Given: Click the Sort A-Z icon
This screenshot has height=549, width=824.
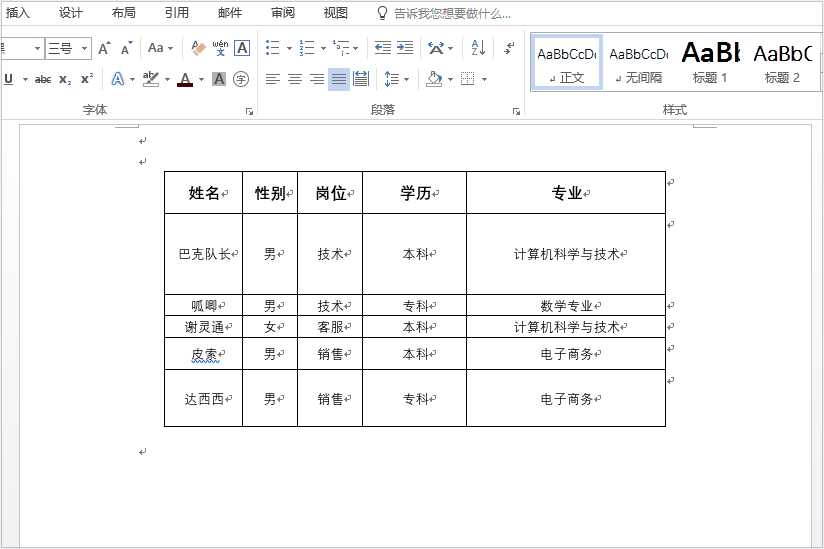Looking at the screenshot, I should click(x=478, y=48).
